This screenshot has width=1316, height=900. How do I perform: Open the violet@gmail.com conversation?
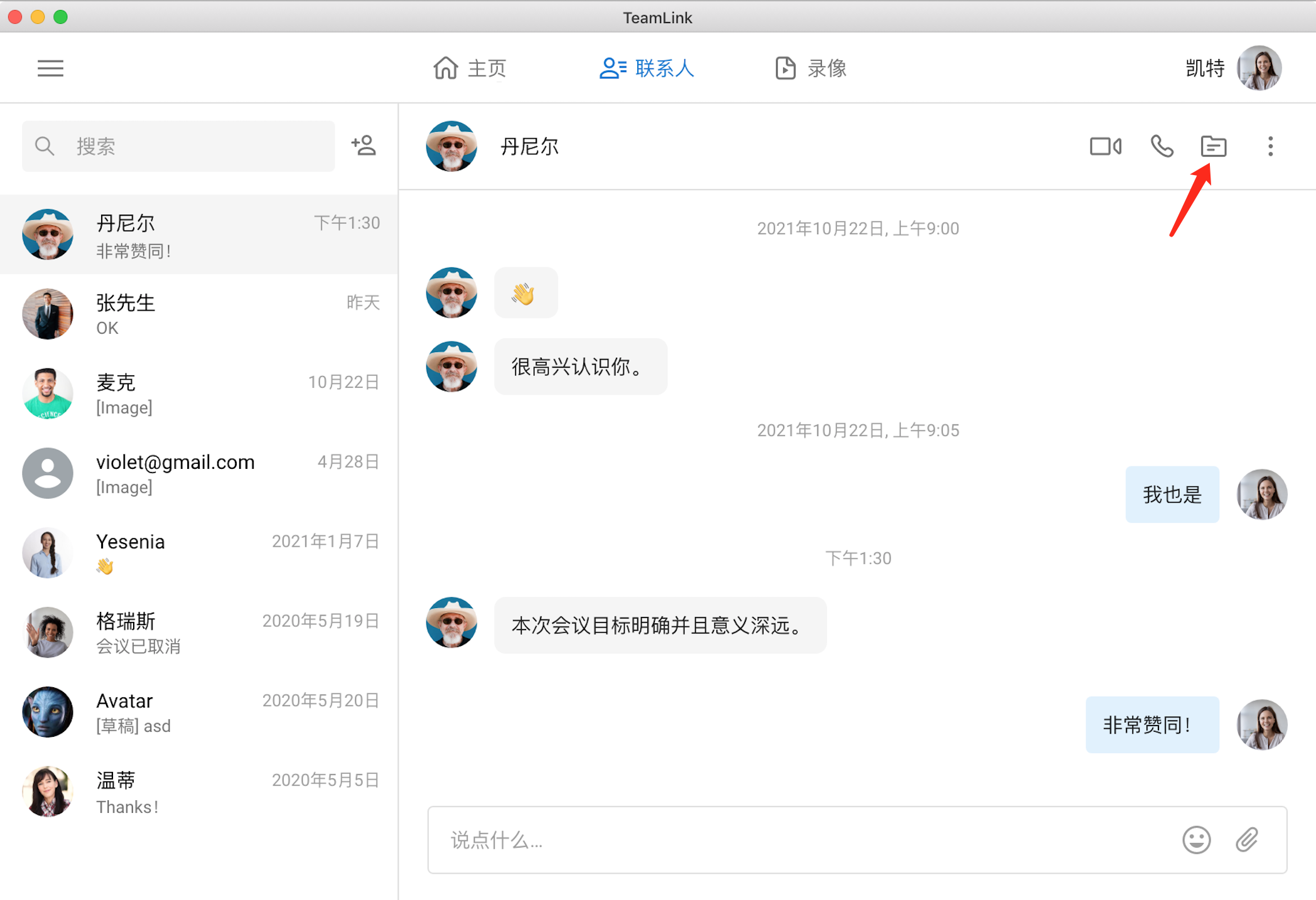[199, 473]
